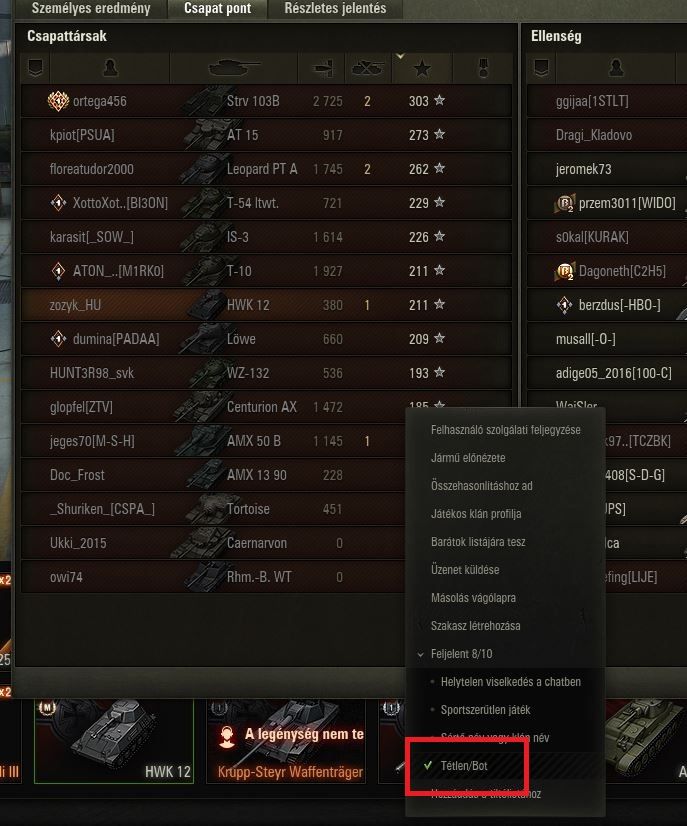This screenshot has height=826, width=687.
Task: Sort teammates by destroyed vehicles icon
Action: pos(368,67)
